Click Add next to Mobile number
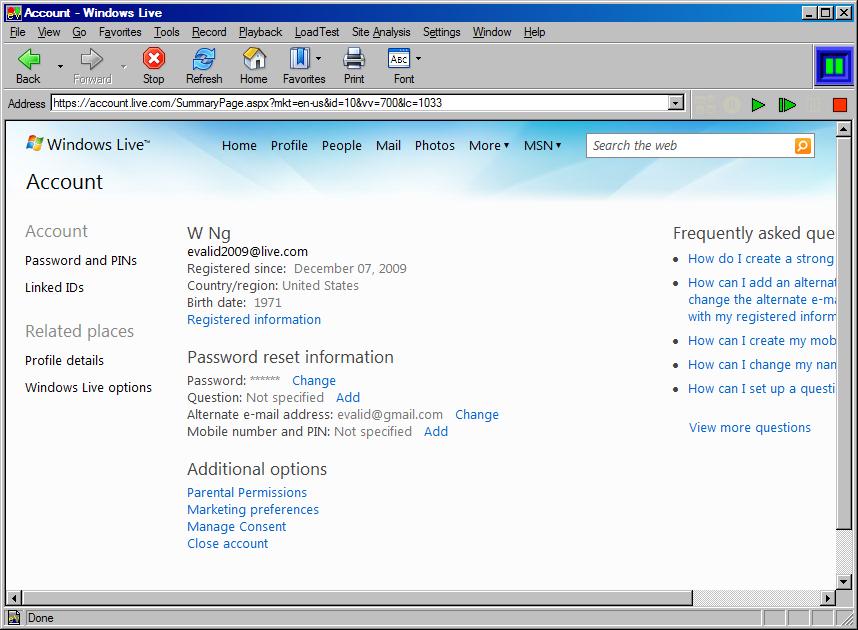Screen dimensions: 858x630 [436, 432]
